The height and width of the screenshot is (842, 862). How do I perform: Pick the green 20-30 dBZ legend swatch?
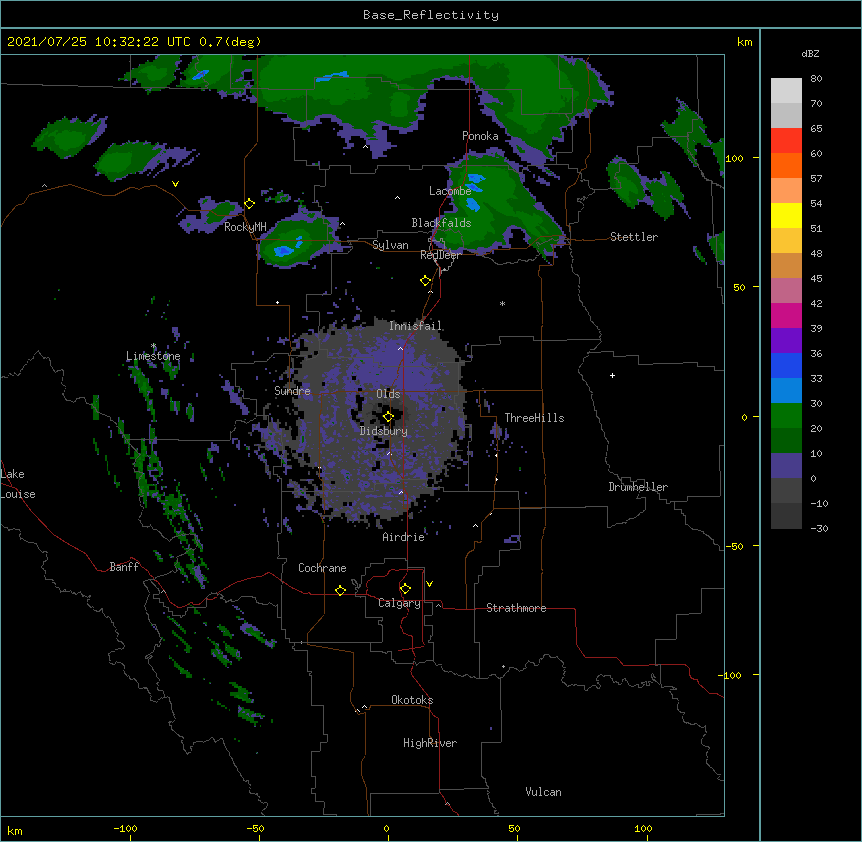[x=786, y=416]
